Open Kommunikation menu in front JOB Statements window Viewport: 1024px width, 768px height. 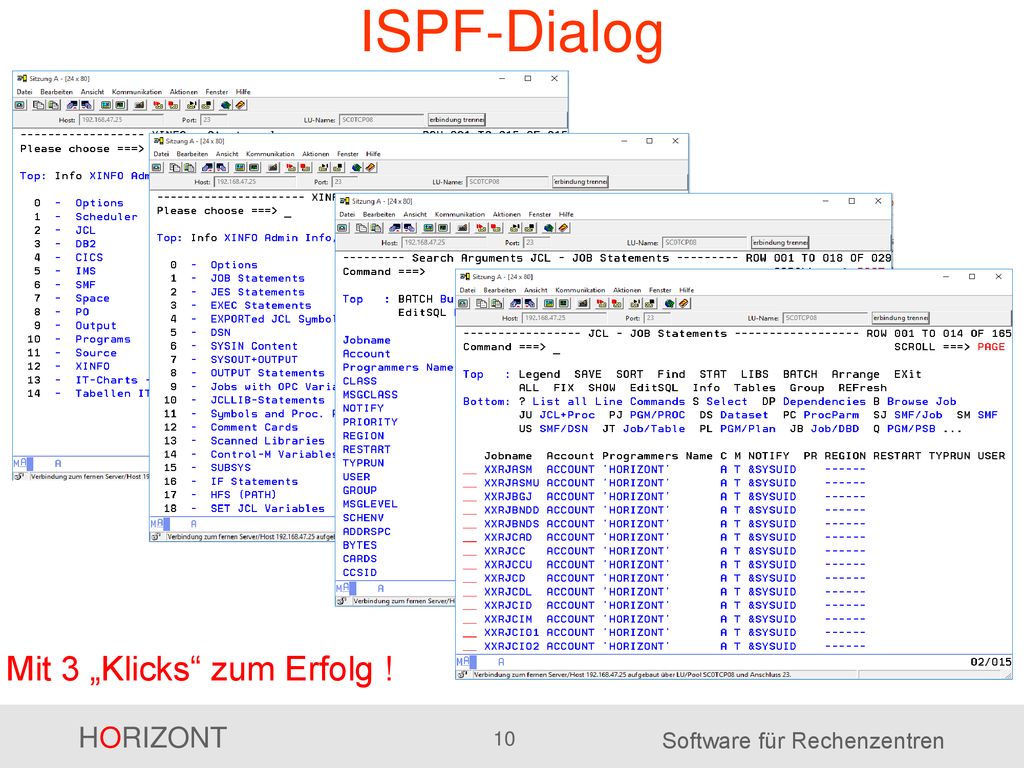[580, 290]
